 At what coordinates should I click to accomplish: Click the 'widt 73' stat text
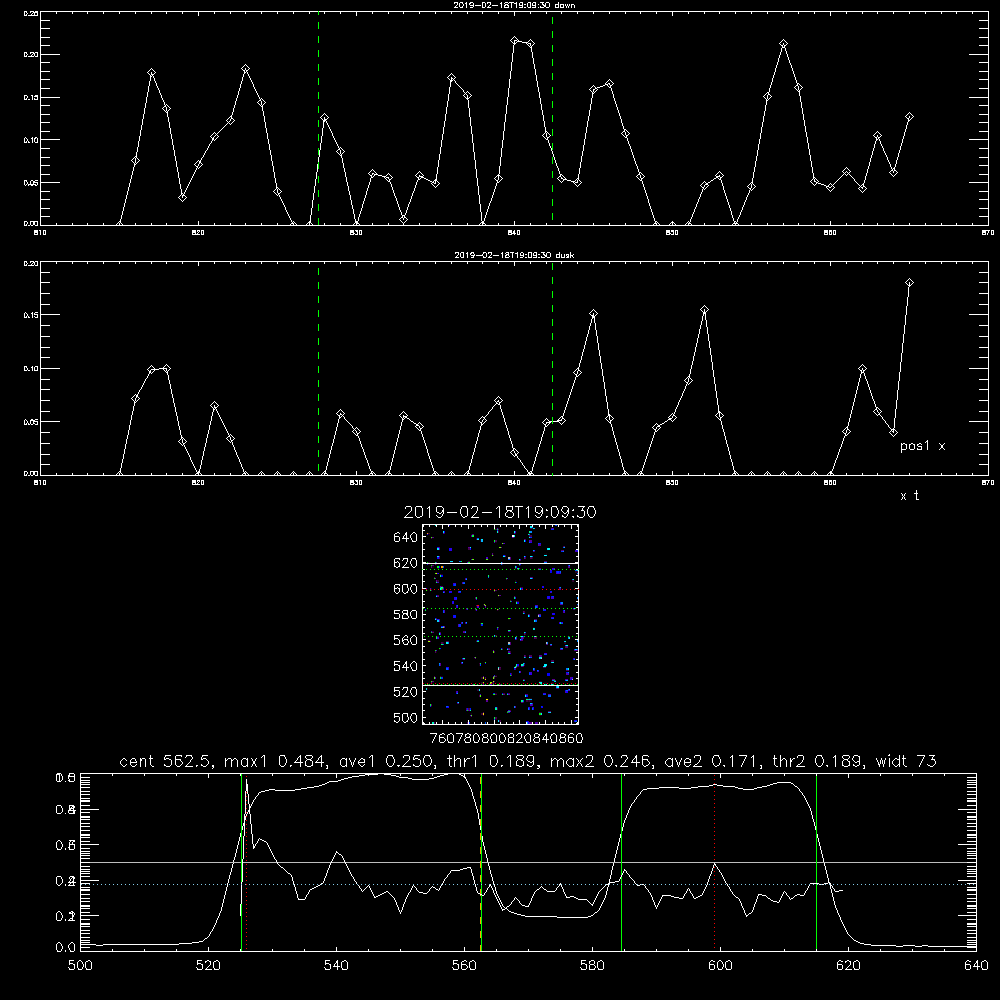pos(906,761)
